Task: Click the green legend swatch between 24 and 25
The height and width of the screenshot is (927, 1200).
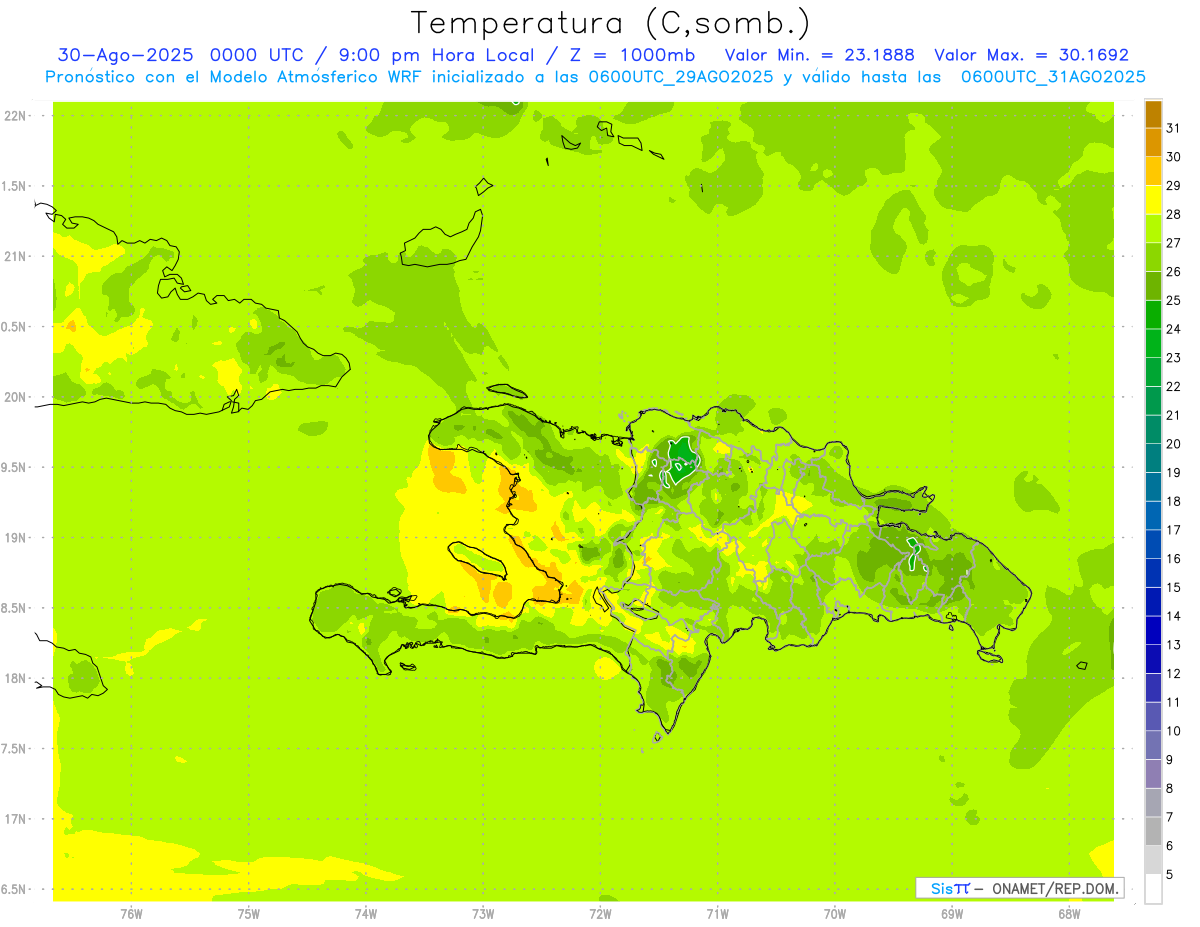Action: pos(1153,315)
